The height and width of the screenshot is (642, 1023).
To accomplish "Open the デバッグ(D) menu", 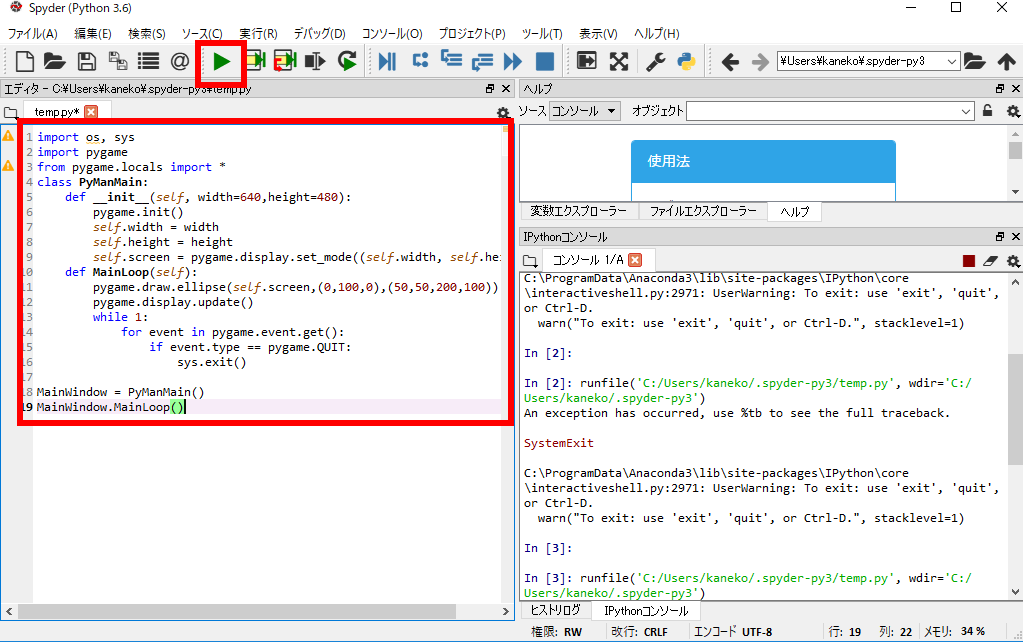I will [x=319, y=33].
